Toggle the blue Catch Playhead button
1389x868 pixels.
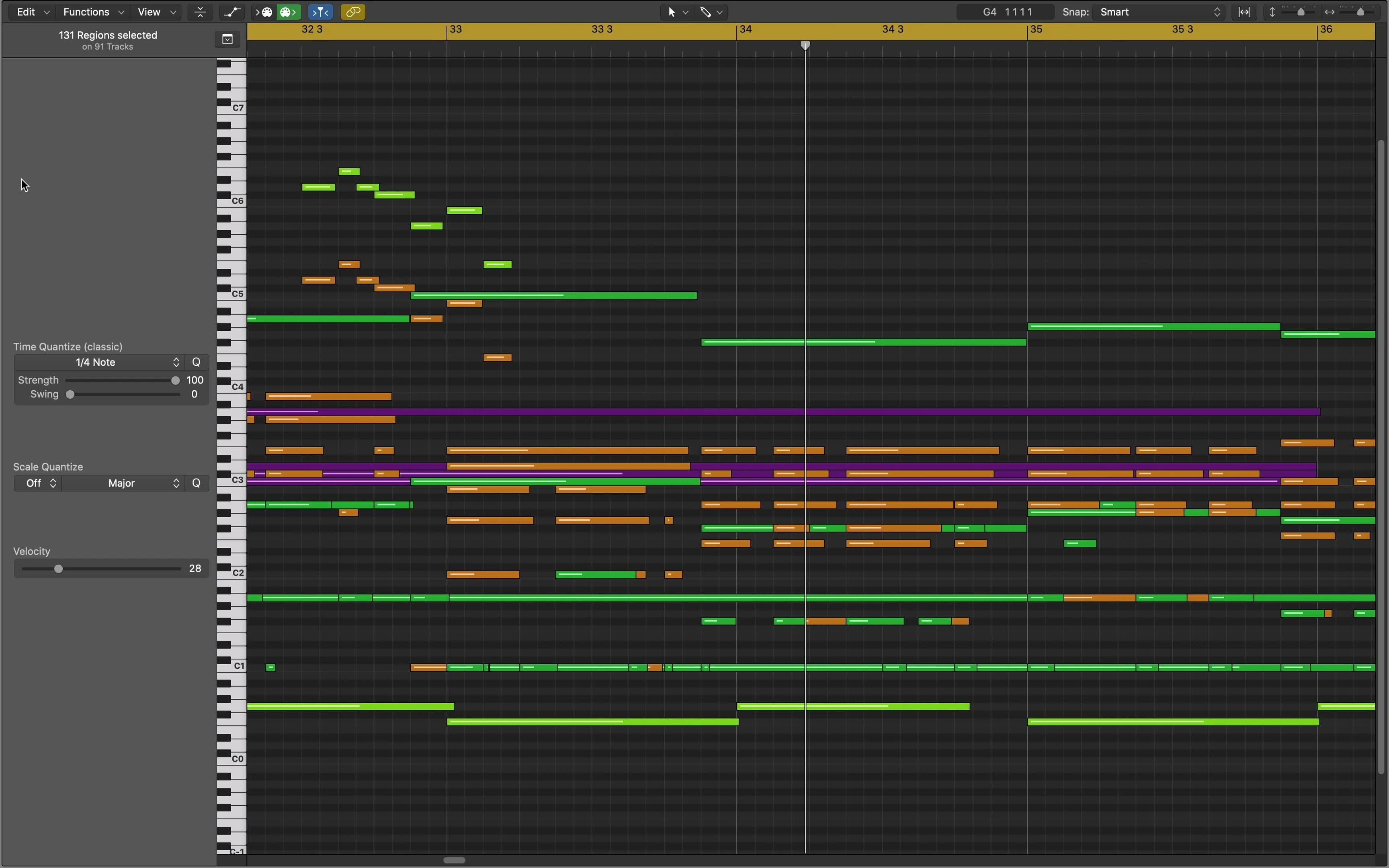[321, 12]
